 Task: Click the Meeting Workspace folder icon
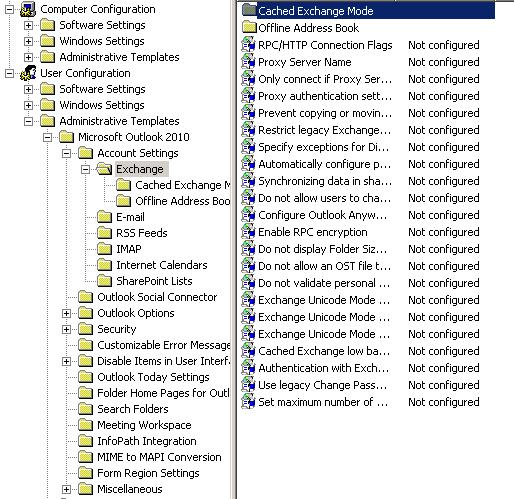coord(85,425)
